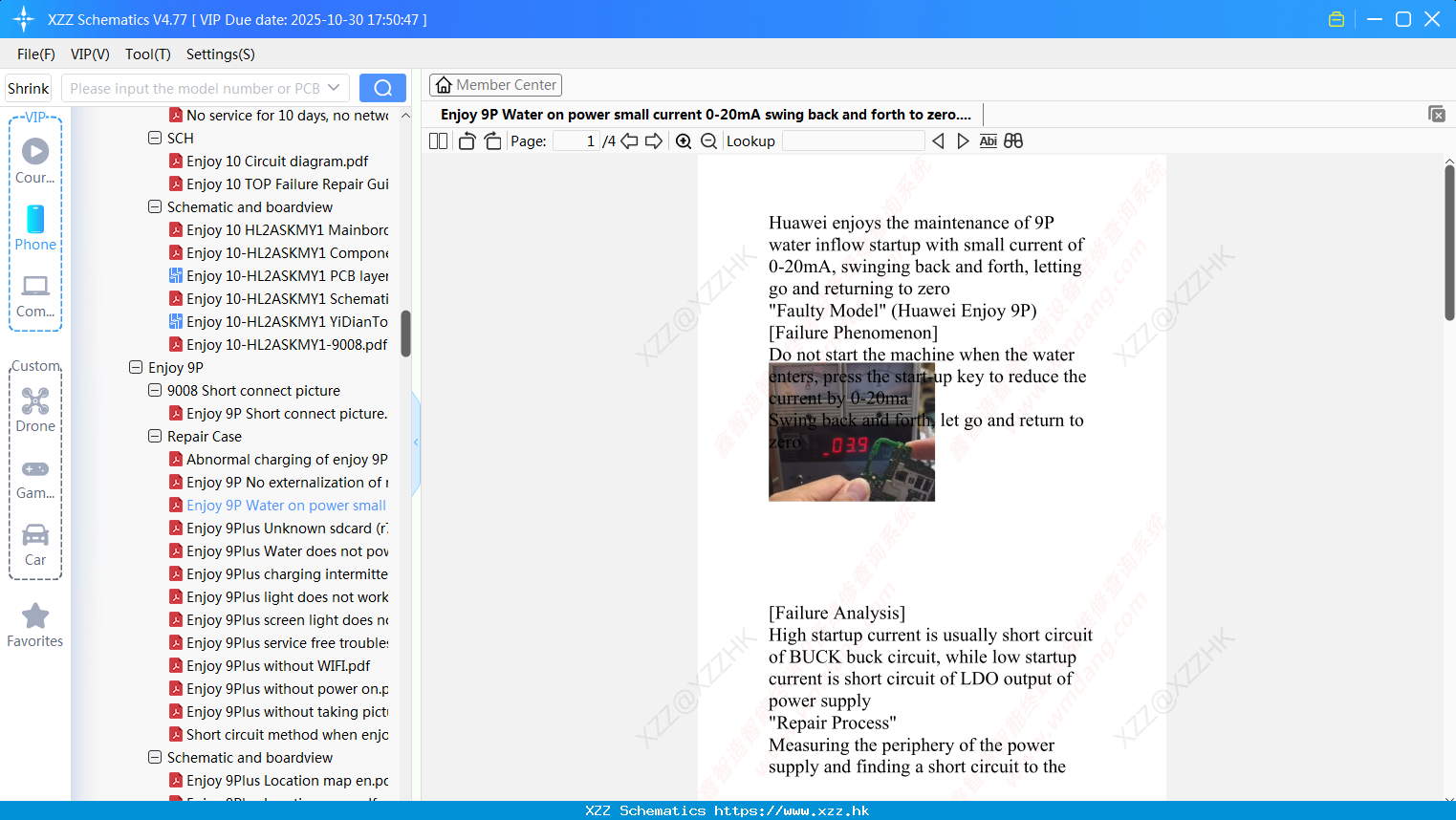Viewport: 1456px width, 820px height.
Task: Click the tree panel scrollbar thumb
Action: 405,334
